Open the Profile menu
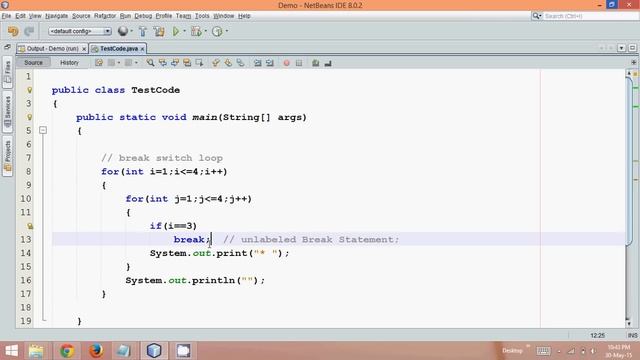Image resolution: width=640 pixels, height=360 pixels. (164, 16)
